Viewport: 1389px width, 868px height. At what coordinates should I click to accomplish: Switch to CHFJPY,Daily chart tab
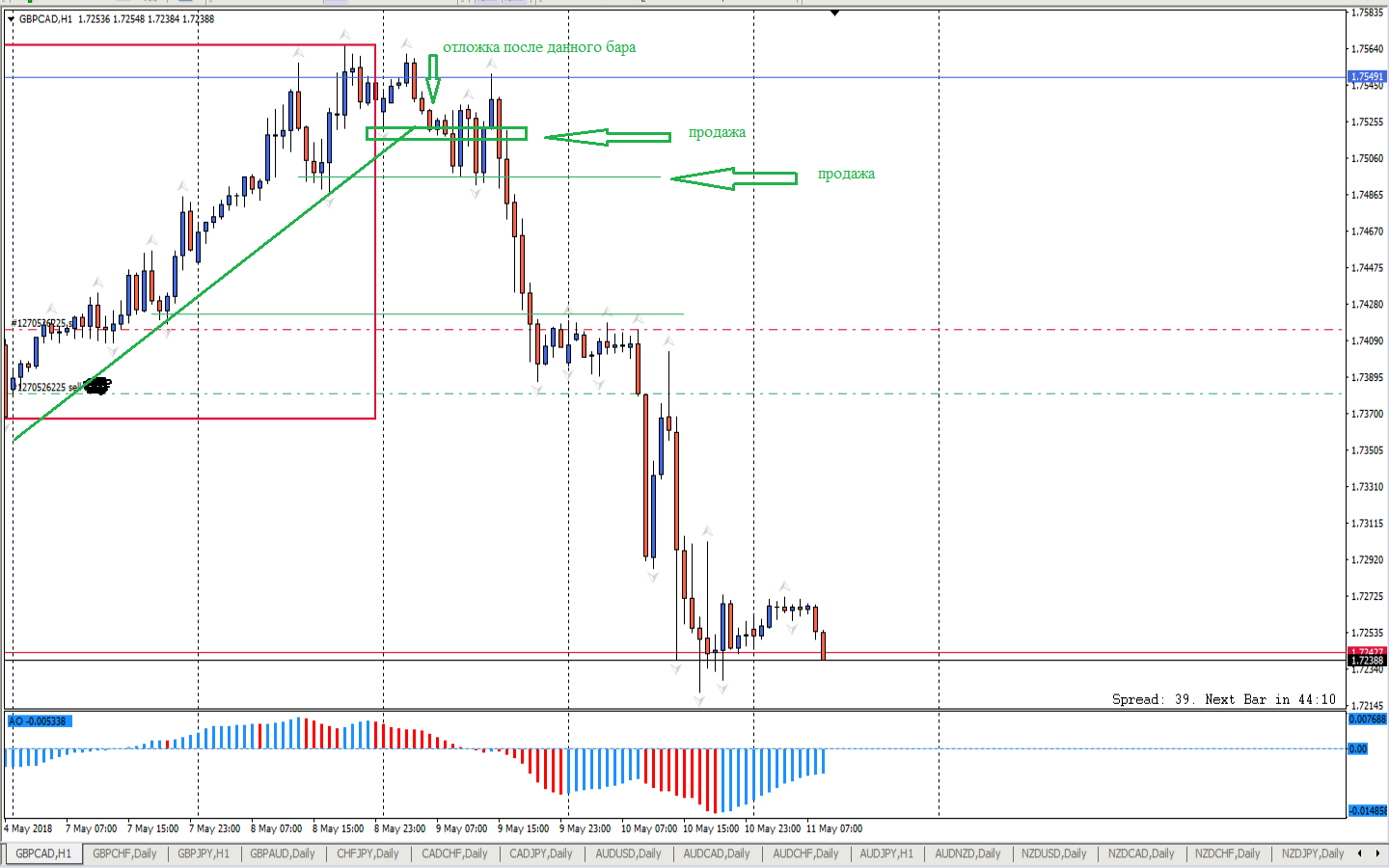pos(368,854)
